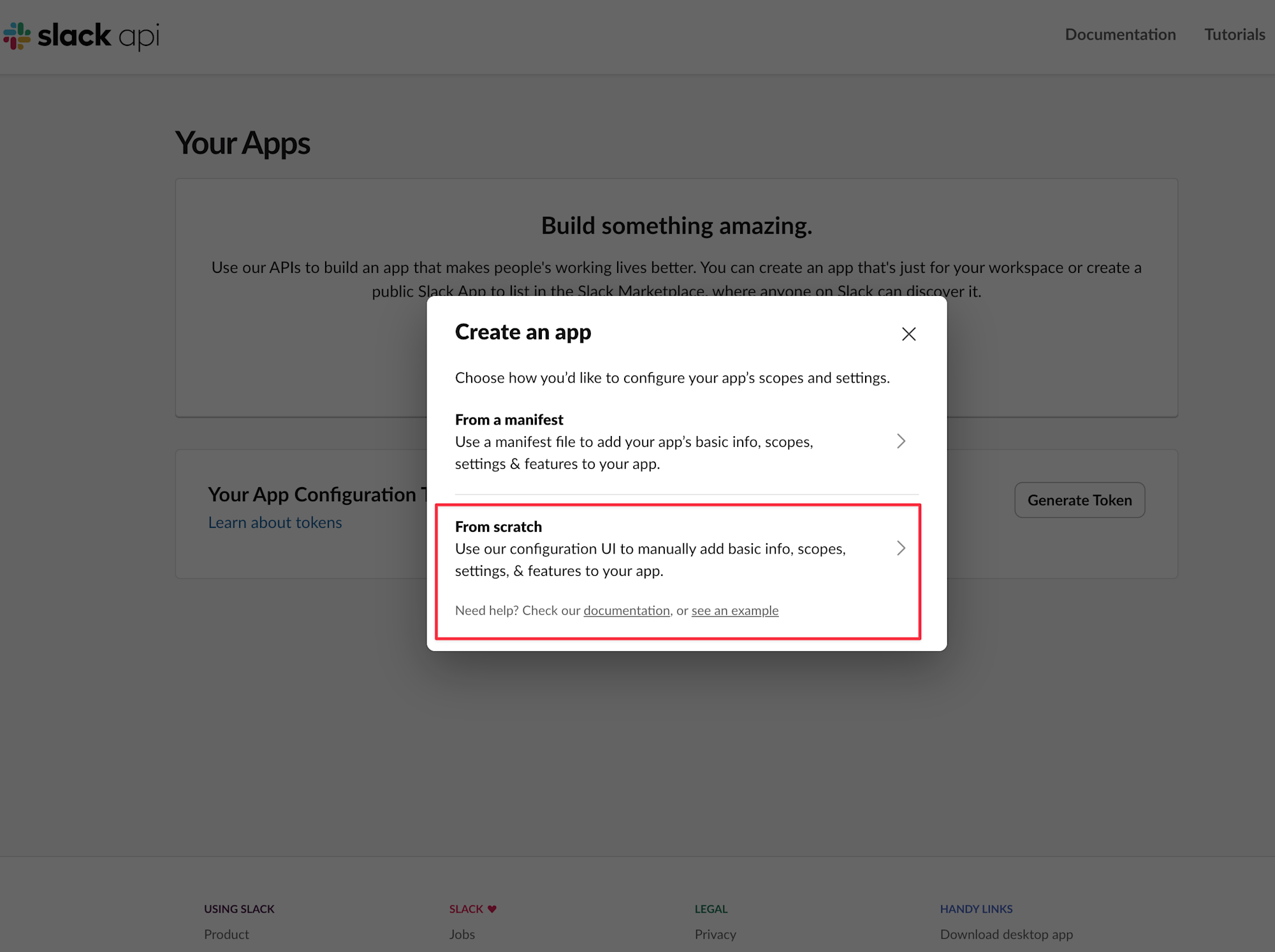This screenshot has width=1275, height=952.
Task: Click the see an example link
Action: (734, 611)
